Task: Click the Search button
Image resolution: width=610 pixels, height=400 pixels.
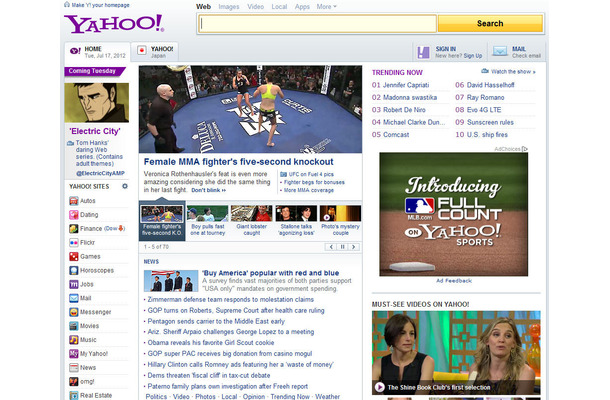Action: (x=490, y=23)
